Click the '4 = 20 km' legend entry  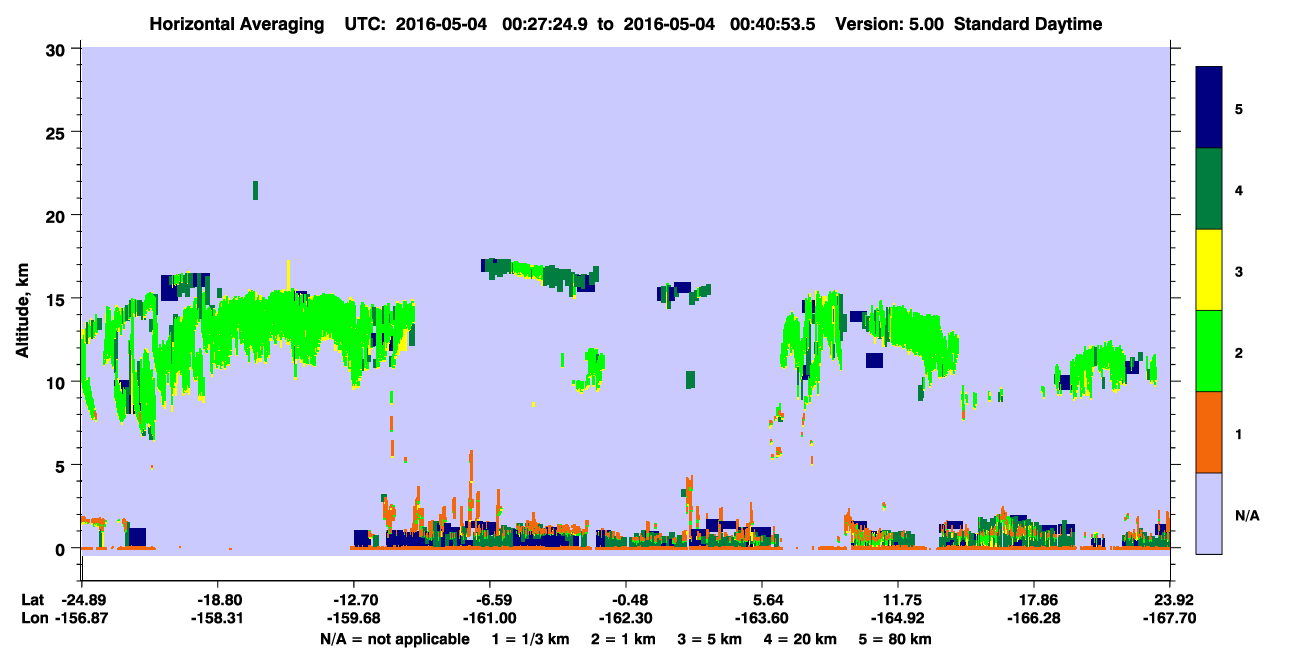[x=802, y=639]
